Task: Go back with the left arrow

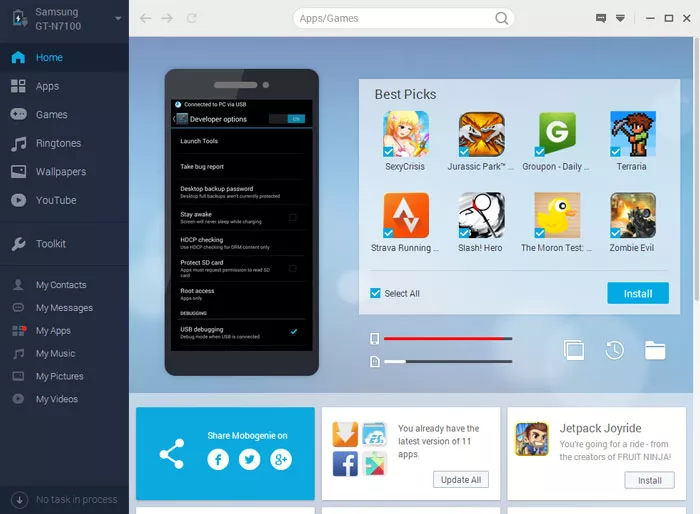Action: (x=146, y=18)
